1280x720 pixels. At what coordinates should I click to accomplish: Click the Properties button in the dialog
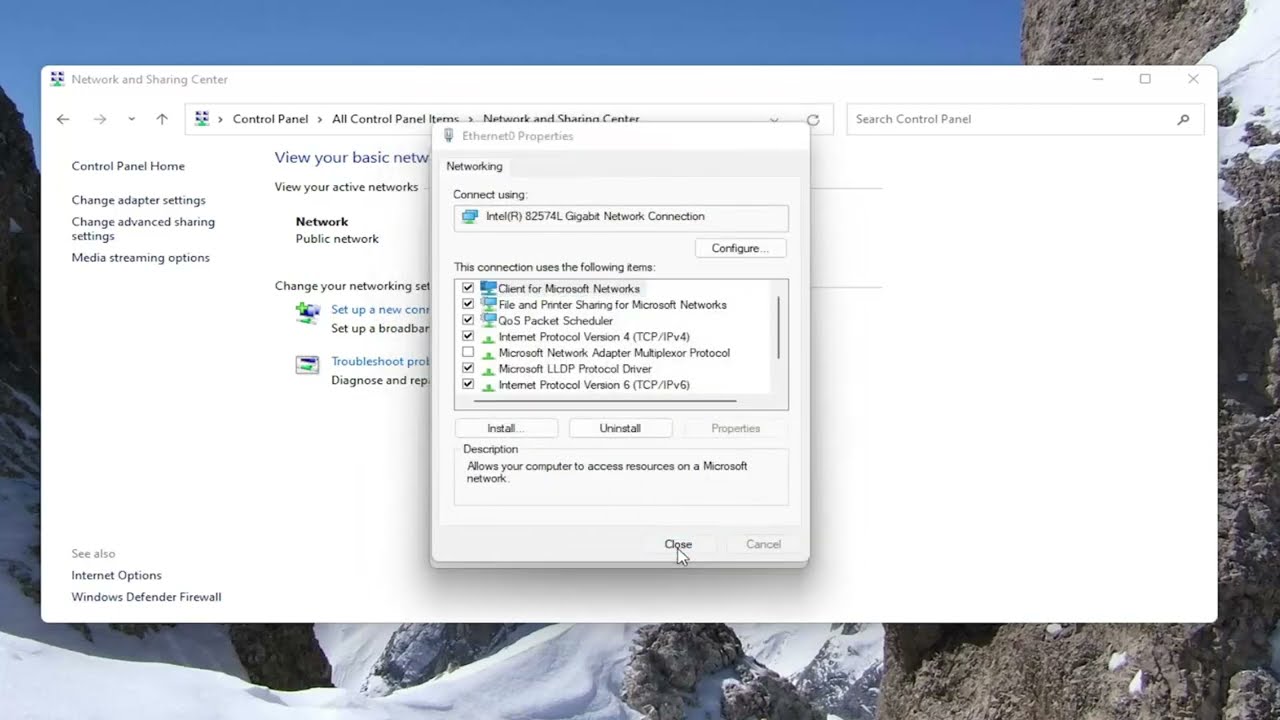[x=736, y=428]
